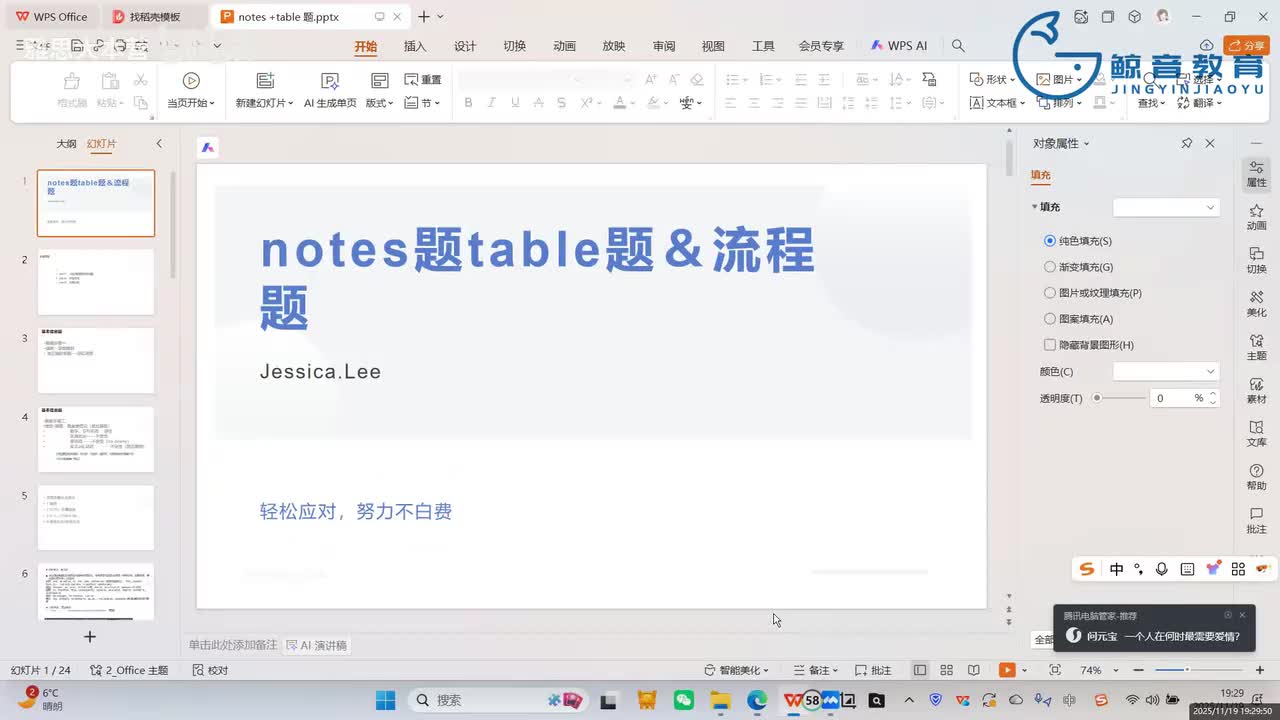Open the 素材 sidebar panel

tap(1257, 390)
